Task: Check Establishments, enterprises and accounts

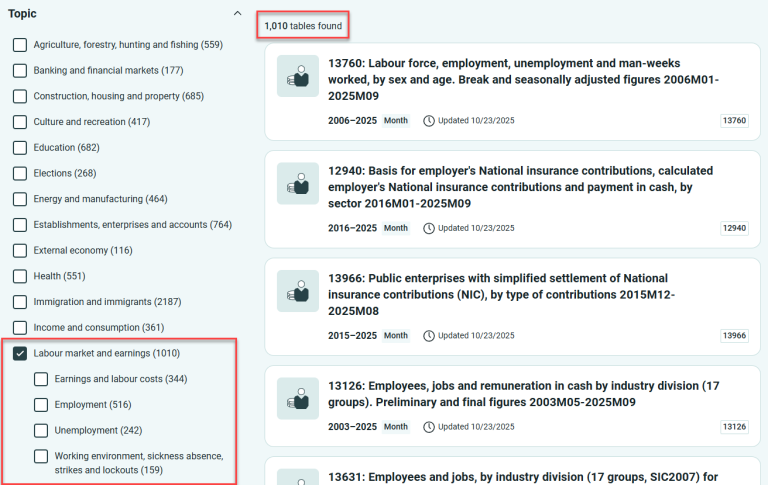Action: click(20, 225)
